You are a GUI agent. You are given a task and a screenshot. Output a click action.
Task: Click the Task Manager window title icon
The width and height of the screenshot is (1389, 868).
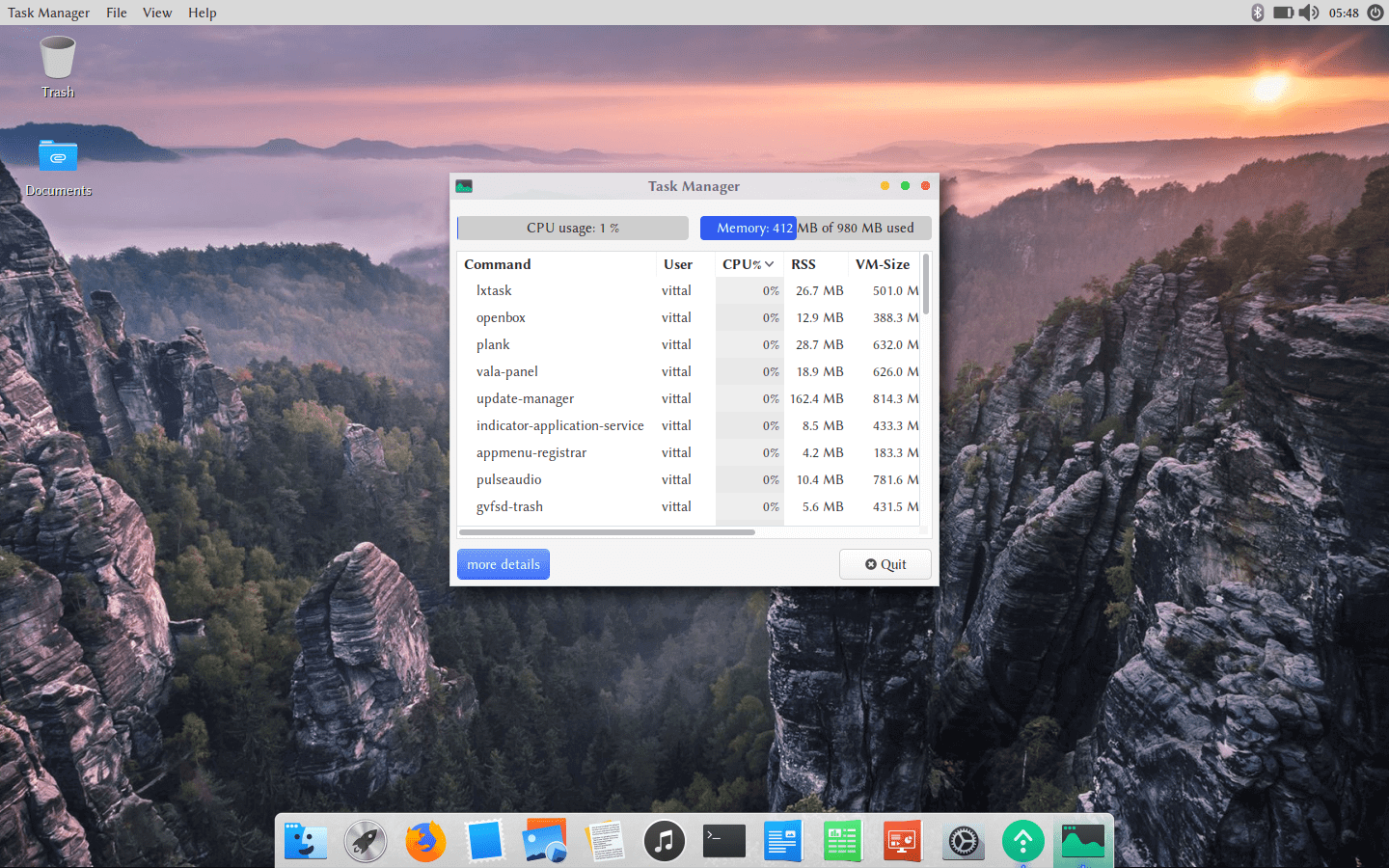(x=464, y=186)
